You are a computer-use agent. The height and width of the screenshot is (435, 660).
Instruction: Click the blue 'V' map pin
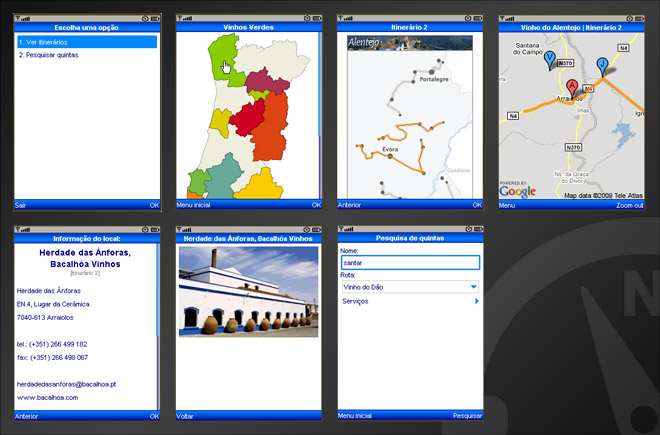pos(549,60)
